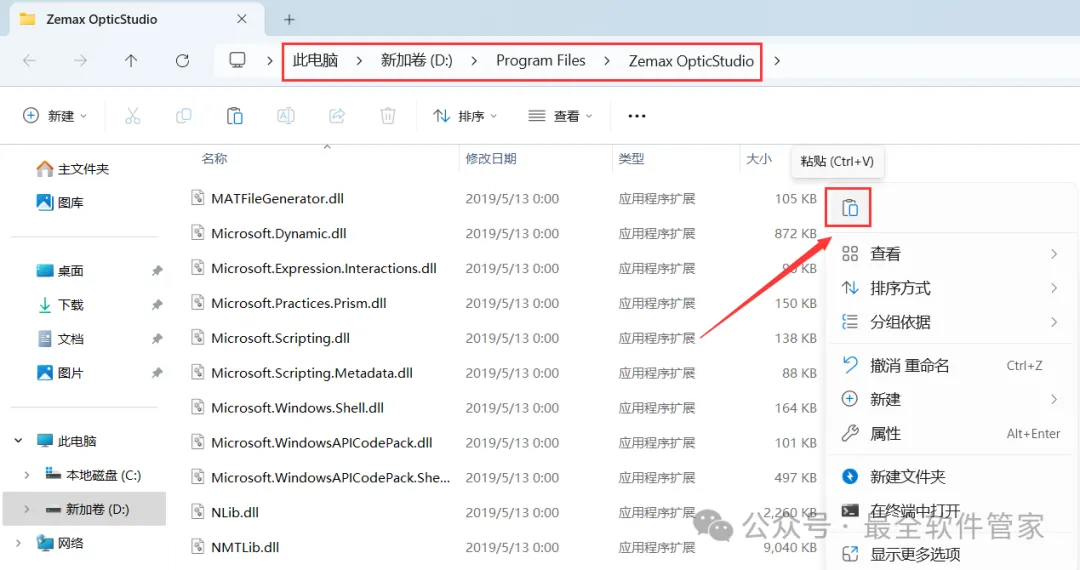Click the pin icon beside 图片
Image resolution: width=1080 pixels, height=570 pixels.
pyautogui.click(x=157, y=372)
